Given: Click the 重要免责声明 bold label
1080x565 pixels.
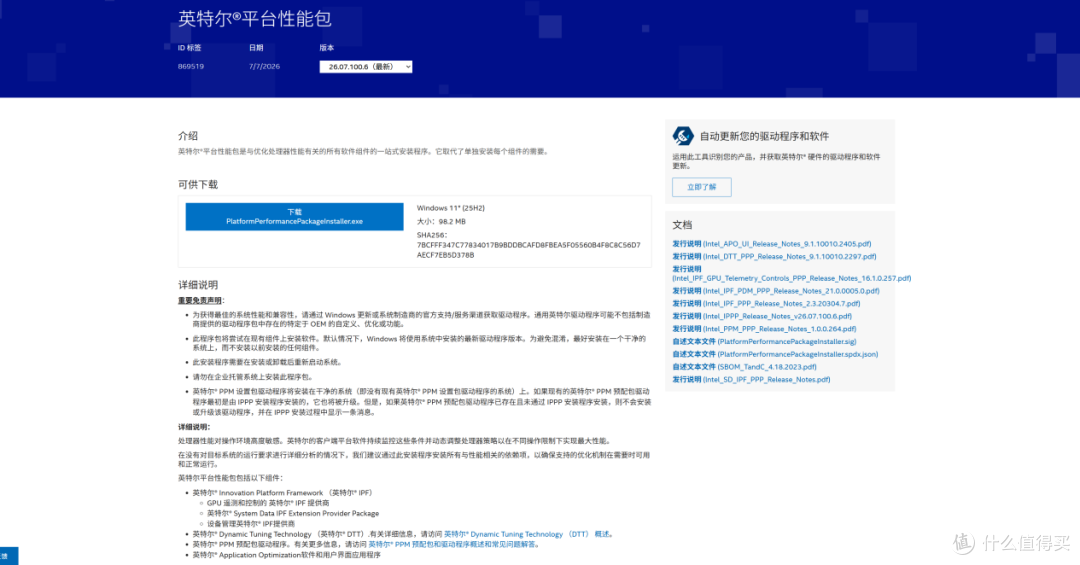Looking at the screenshot, I should point(200,300).
